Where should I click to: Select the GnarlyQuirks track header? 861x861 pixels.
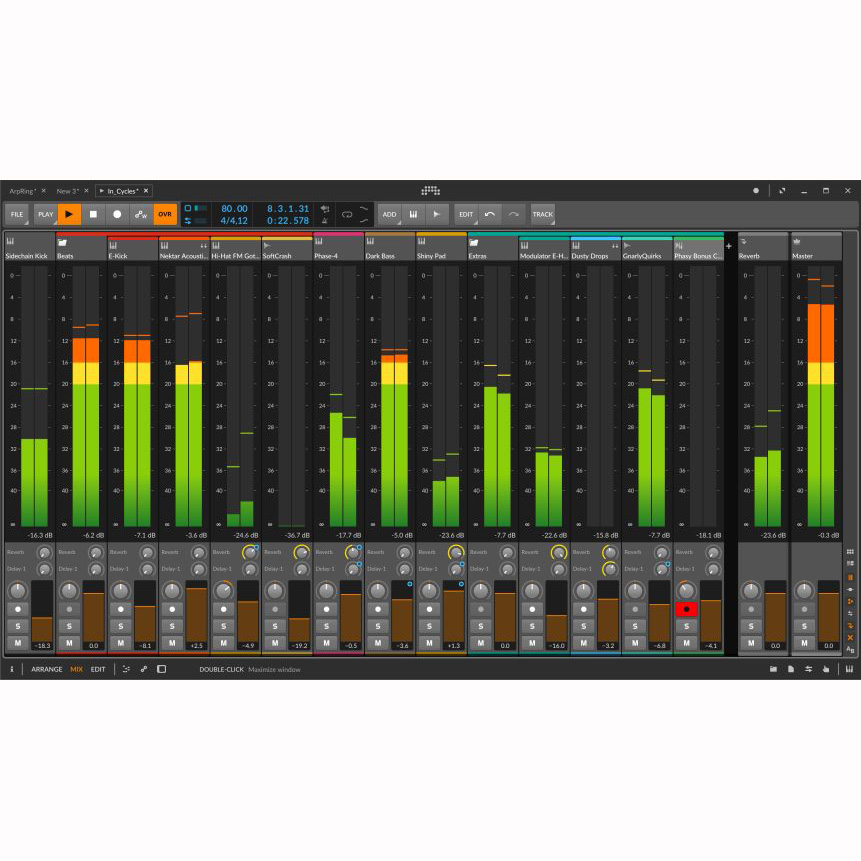647,249
